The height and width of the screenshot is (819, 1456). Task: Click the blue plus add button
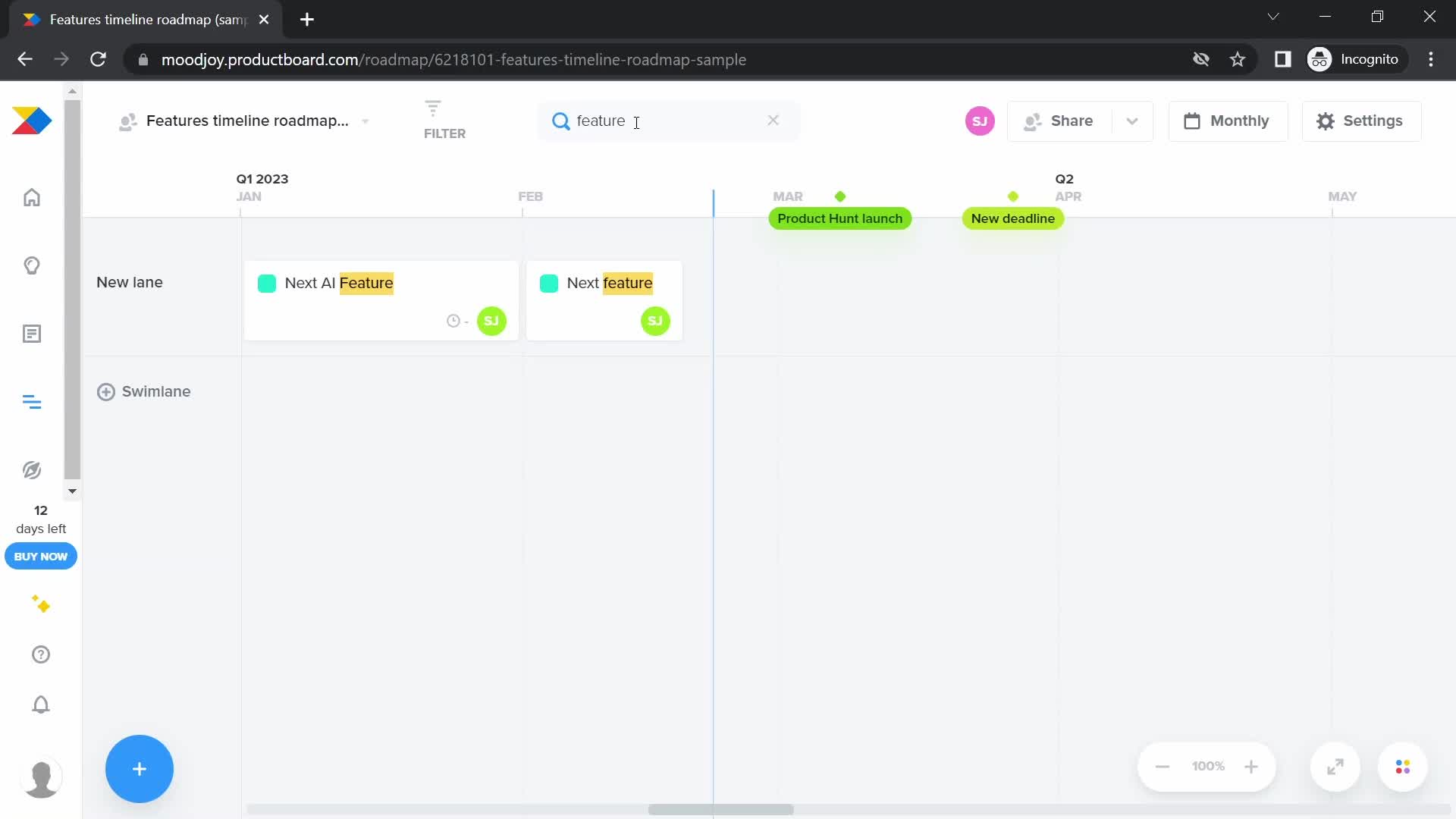click(x=139, y=768)
